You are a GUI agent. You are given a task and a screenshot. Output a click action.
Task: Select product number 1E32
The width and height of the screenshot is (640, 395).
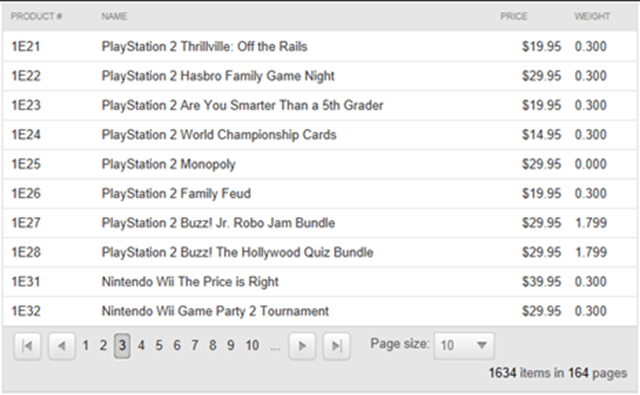26,311
